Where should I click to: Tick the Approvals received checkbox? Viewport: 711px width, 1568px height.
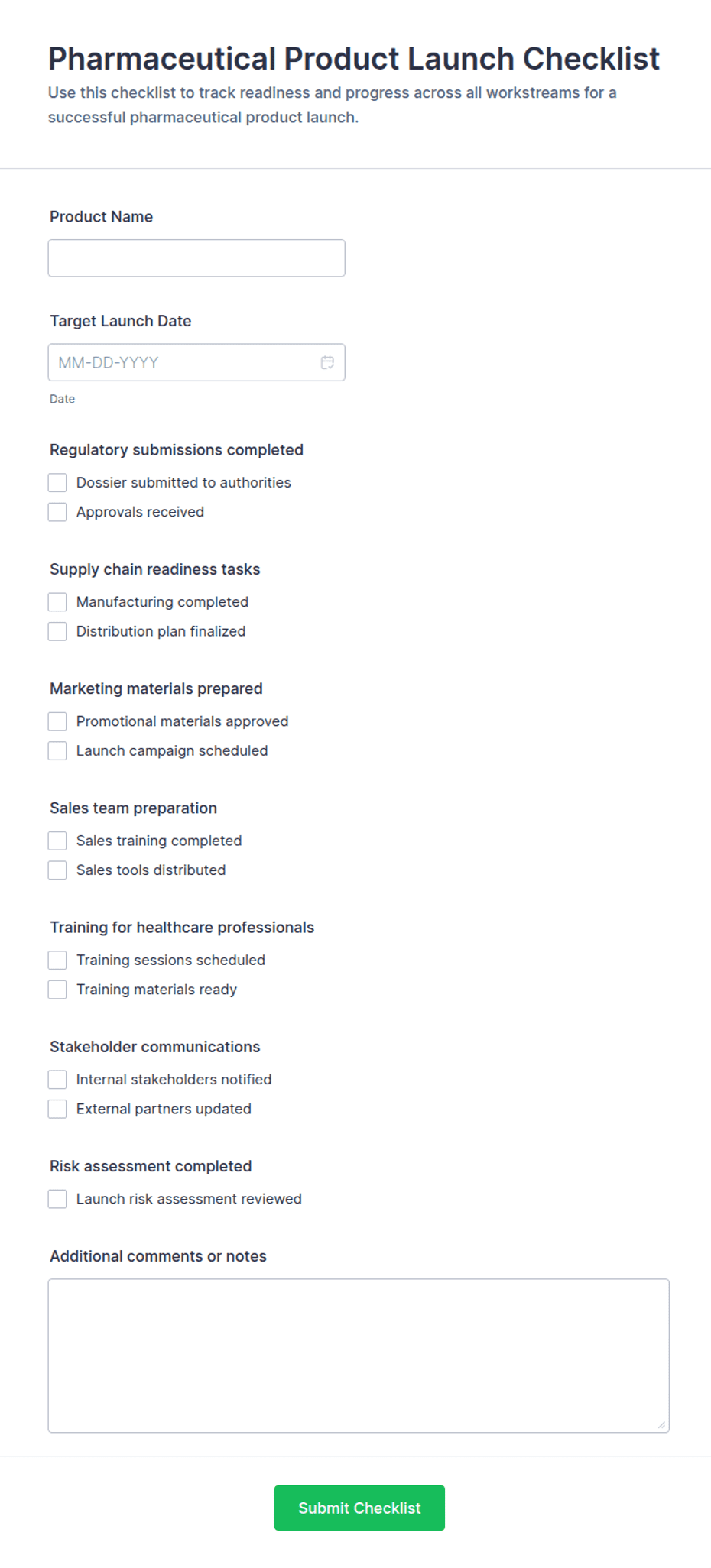pos(57,512)
